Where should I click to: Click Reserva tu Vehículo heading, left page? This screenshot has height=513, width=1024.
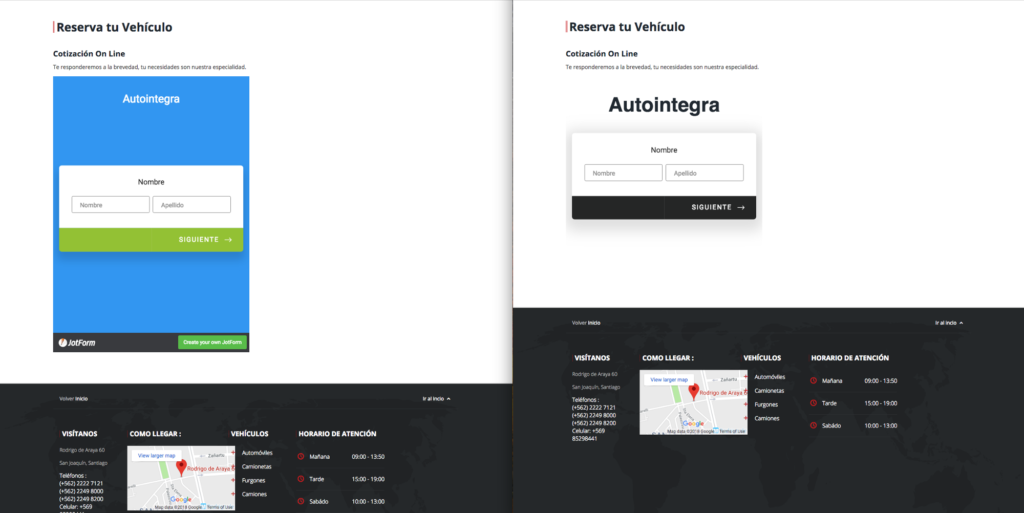point(114,27)
